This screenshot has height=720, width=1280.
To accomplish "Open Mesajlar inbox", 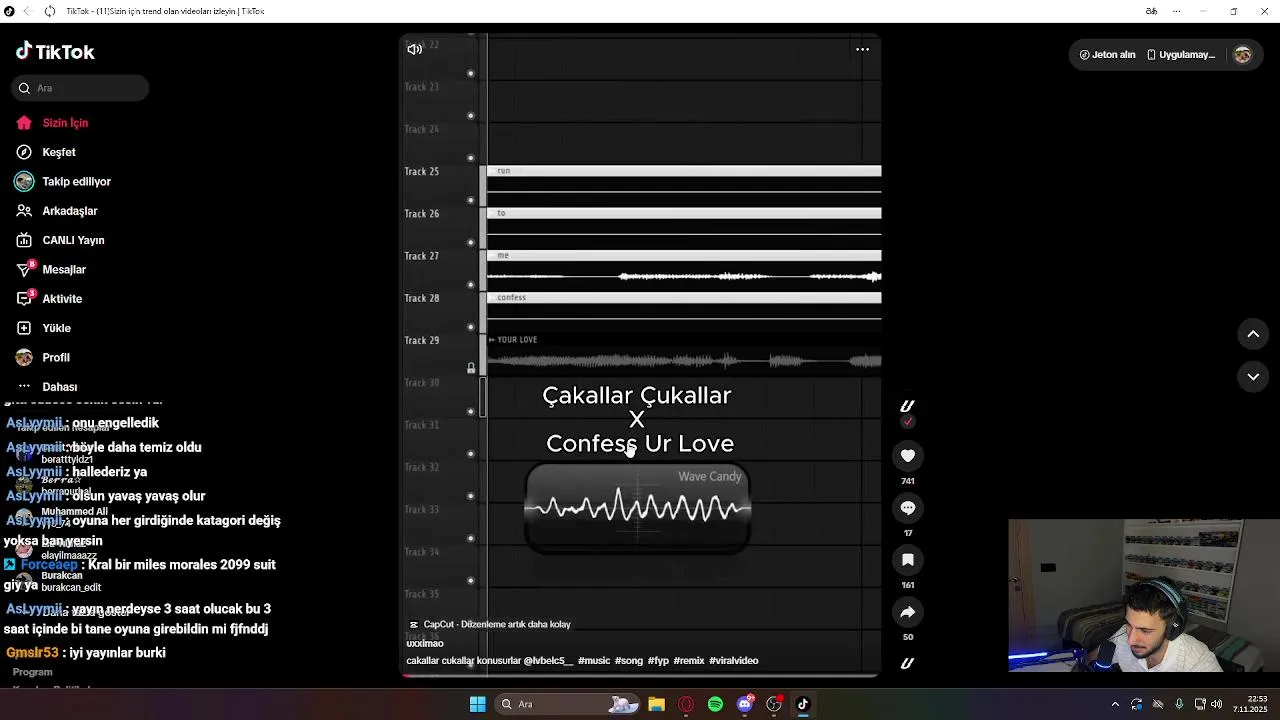I will (x=64, y=269).
